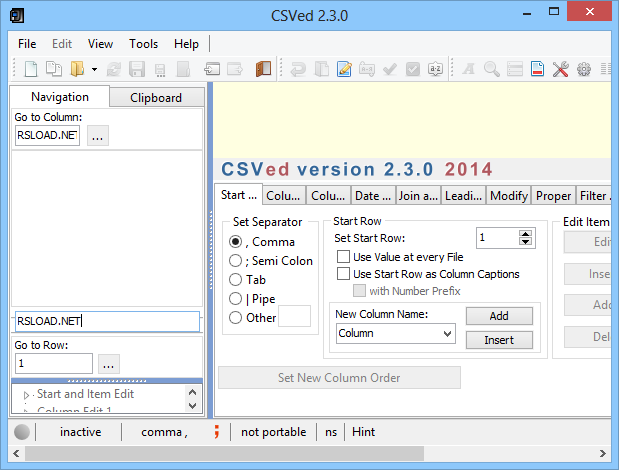Screen dimensions: 619x470
Task: Click the New file toolbar icon
Action: click(x=31, y=69)
